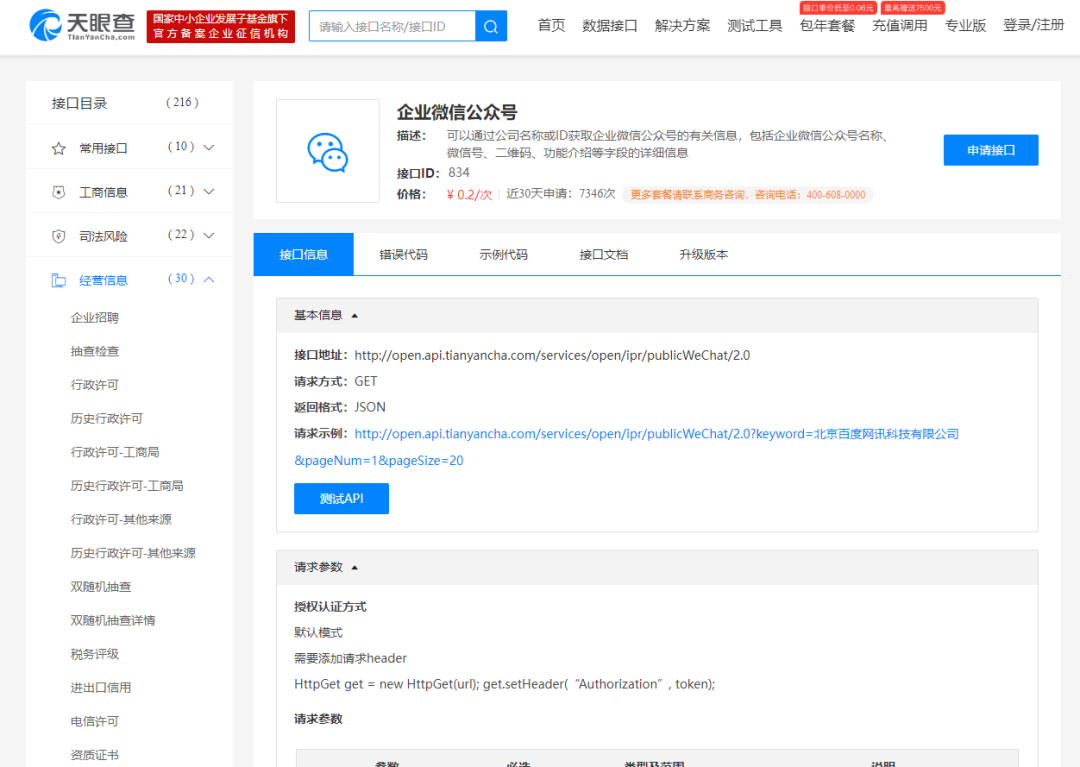Select 进出口信用 in the sidebar
The width and height of the screenshot is (1080, 767).
pyautogui.click(x=101, y=688)
